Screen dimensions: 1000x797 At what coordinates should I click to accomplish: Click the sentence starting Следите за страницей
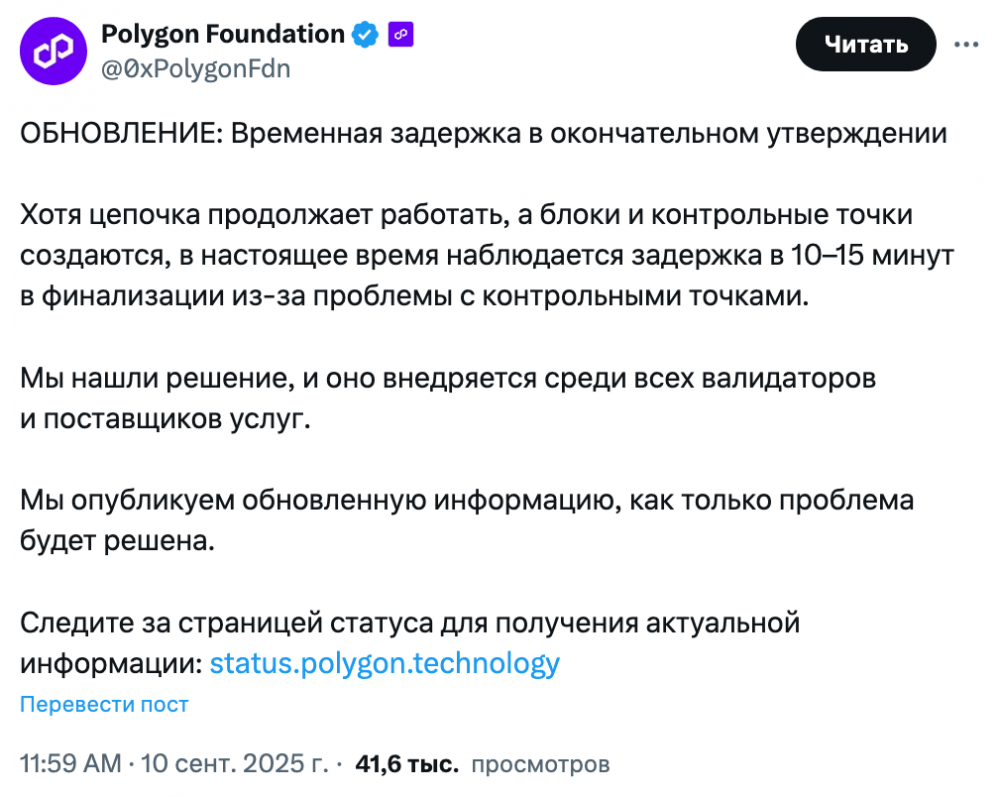click(409, 643)
